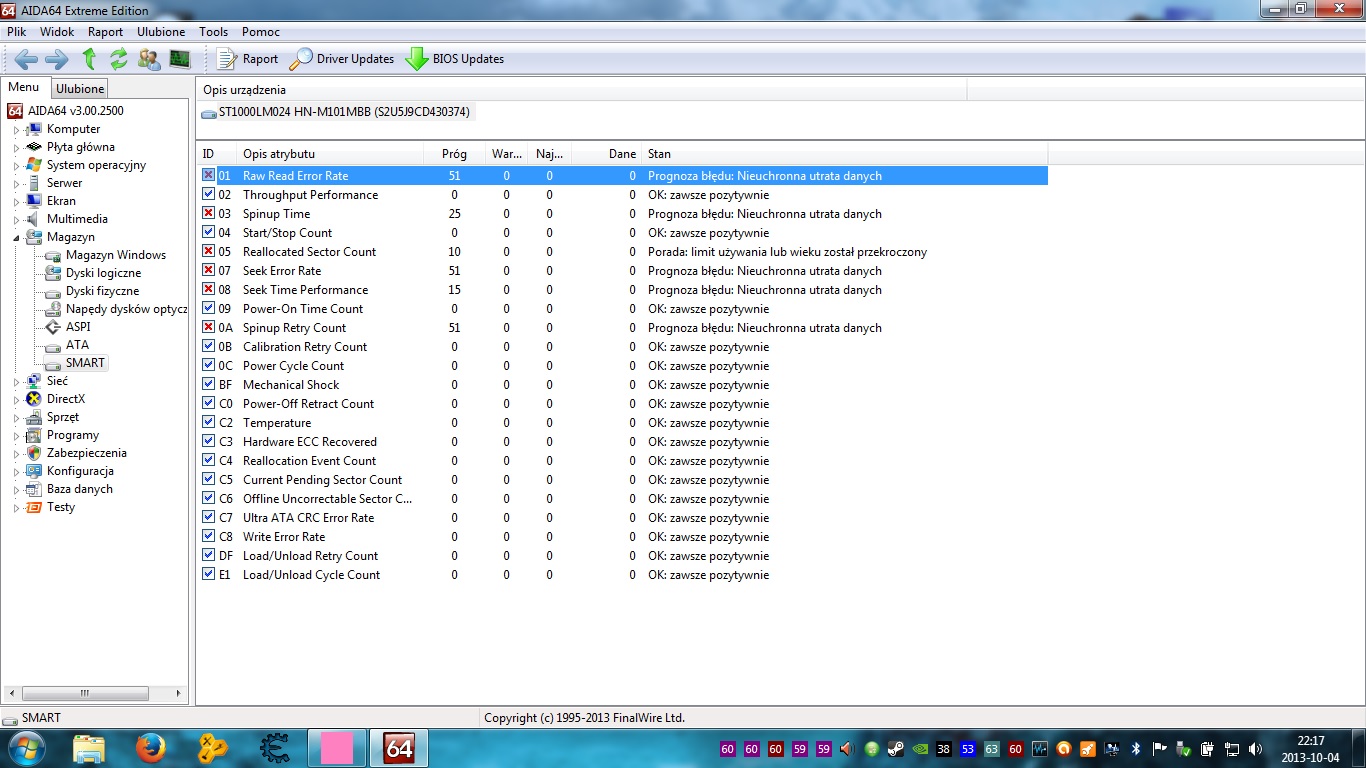
Task: Go forward with the blue right arrow
Action: click(x=57, y=59)
